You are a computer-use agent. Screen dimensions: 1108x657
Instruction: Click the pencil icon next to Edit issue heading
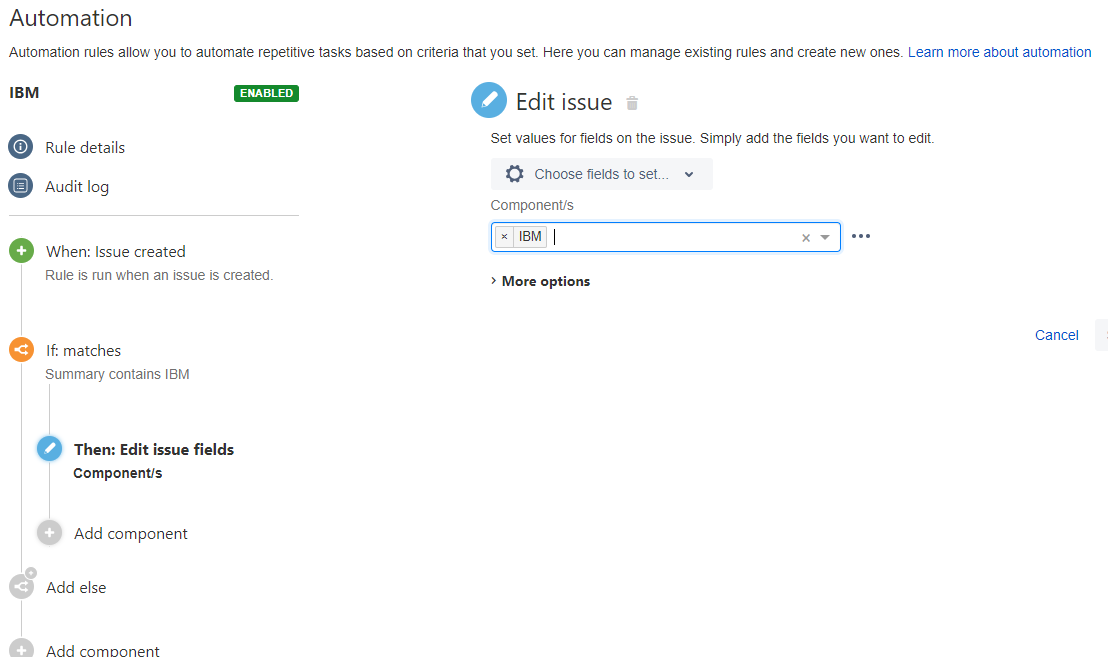(489, 100)
